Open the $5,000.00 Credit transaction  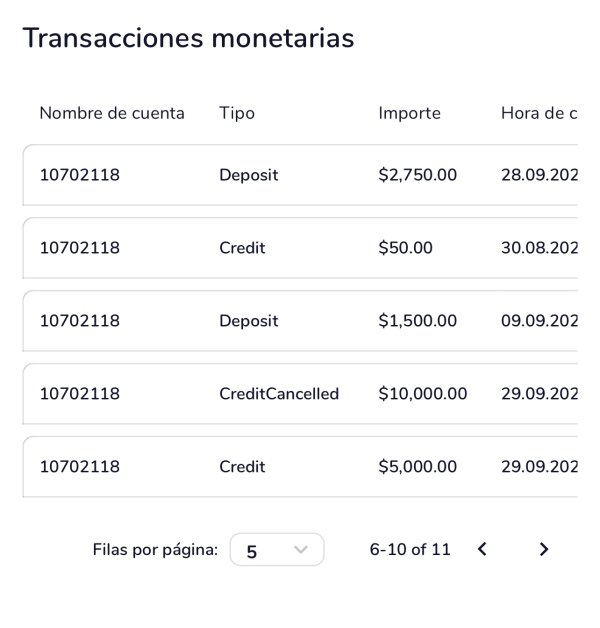(x=300, y=467)
